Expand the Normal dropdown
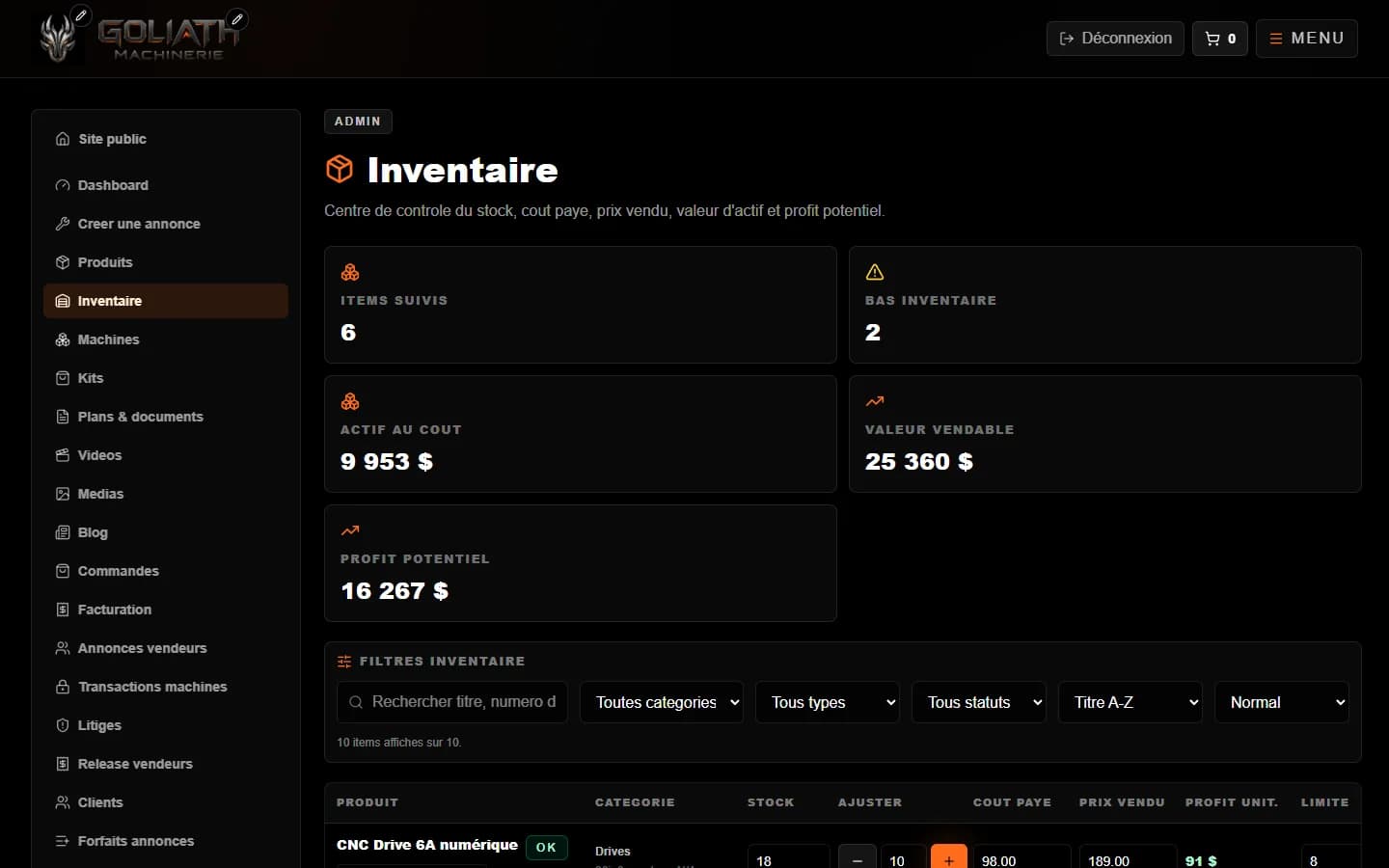Image resolution: width=1389 pixels, height=868 pixels. pyautogui.click(x=1282, y=702)
